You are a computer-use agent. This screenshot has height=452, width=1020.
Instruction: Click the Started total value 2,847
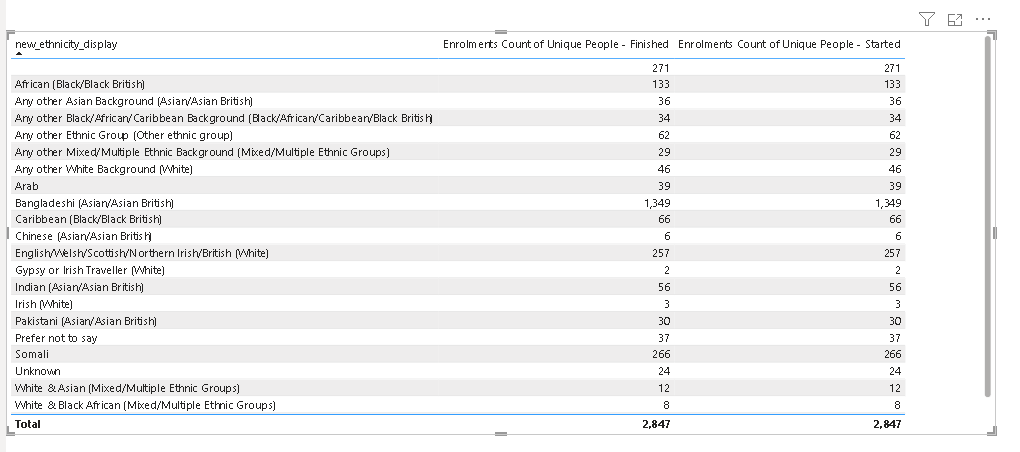tap(887, 424)
